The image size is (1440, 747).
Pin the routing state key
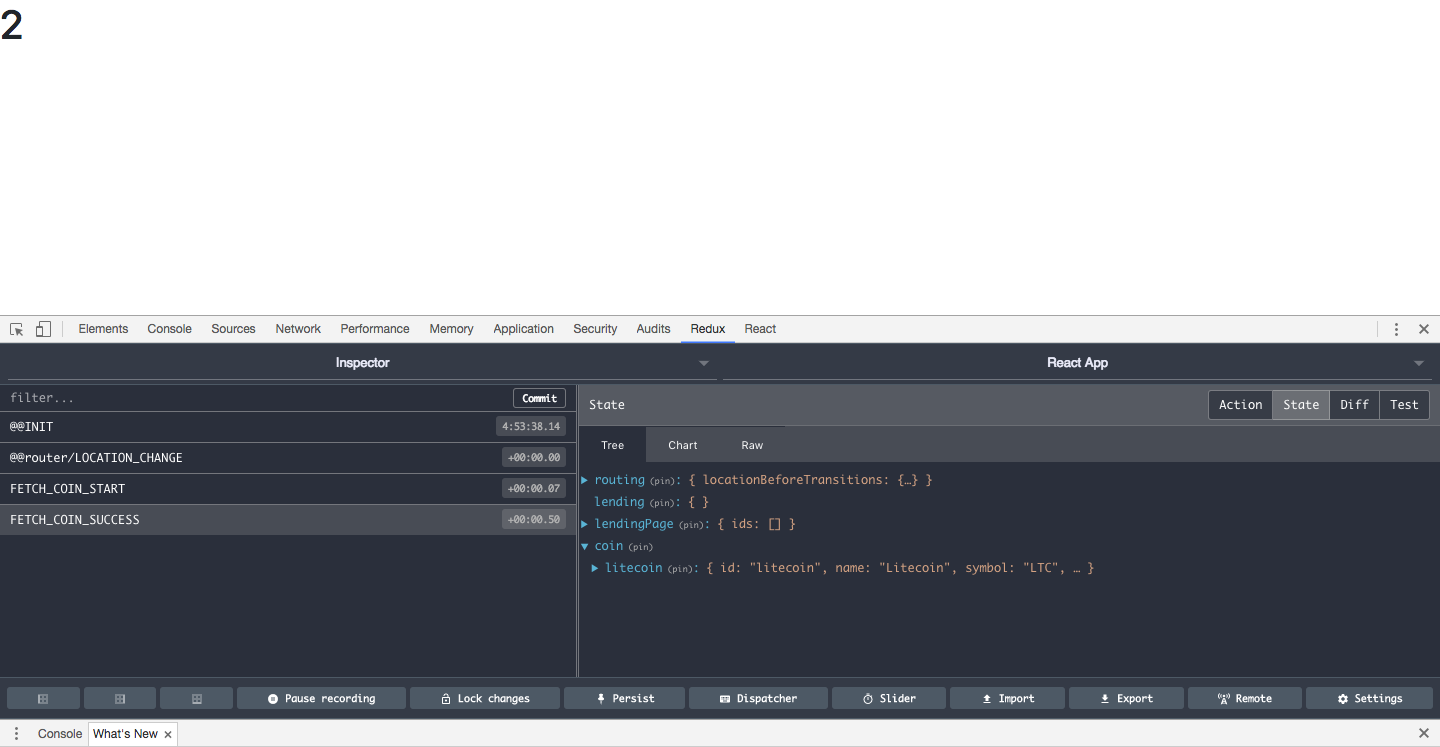[663, 481]
